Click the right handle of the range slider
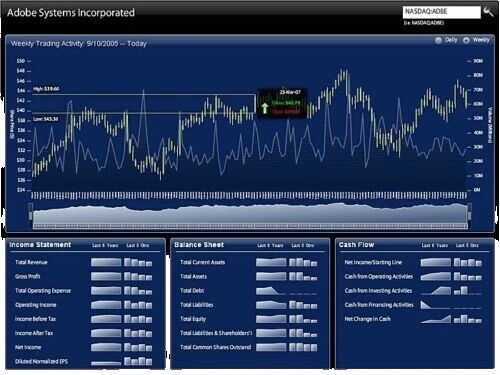The image size is (500, 375). tap(470, 211)
